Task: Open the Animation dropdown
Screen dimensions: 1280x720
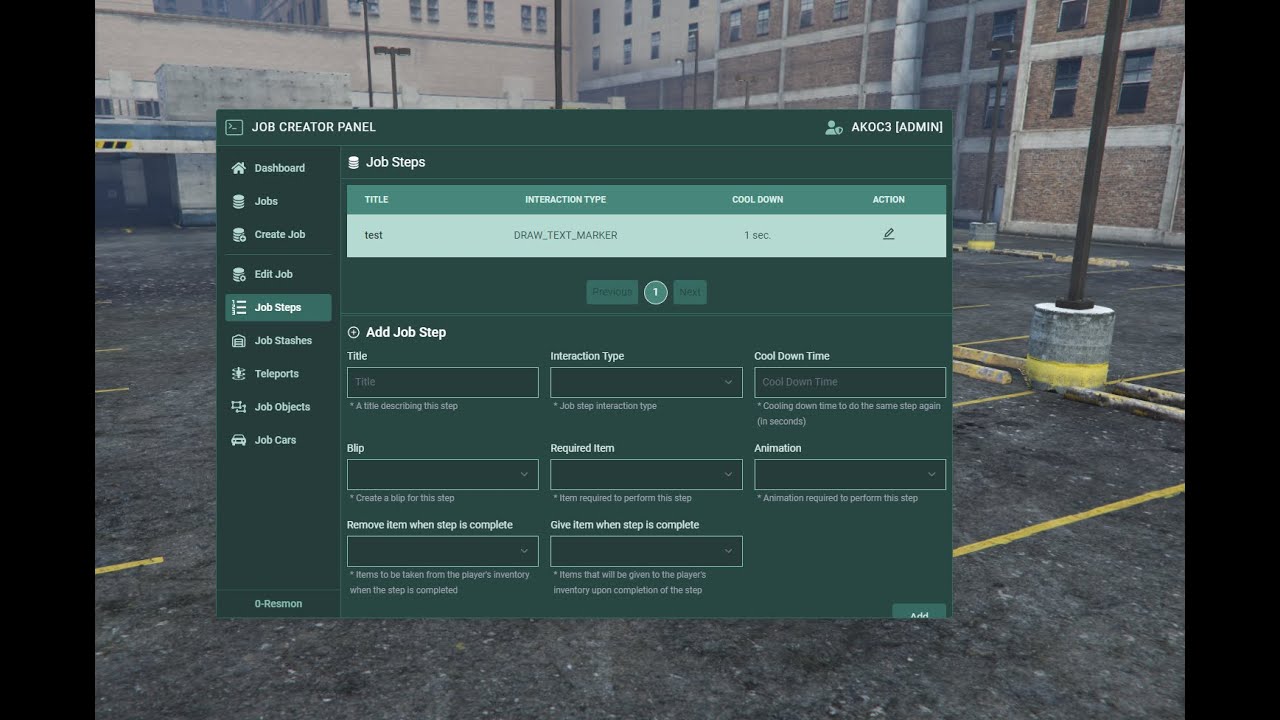Action: click(x=849, y=474)
